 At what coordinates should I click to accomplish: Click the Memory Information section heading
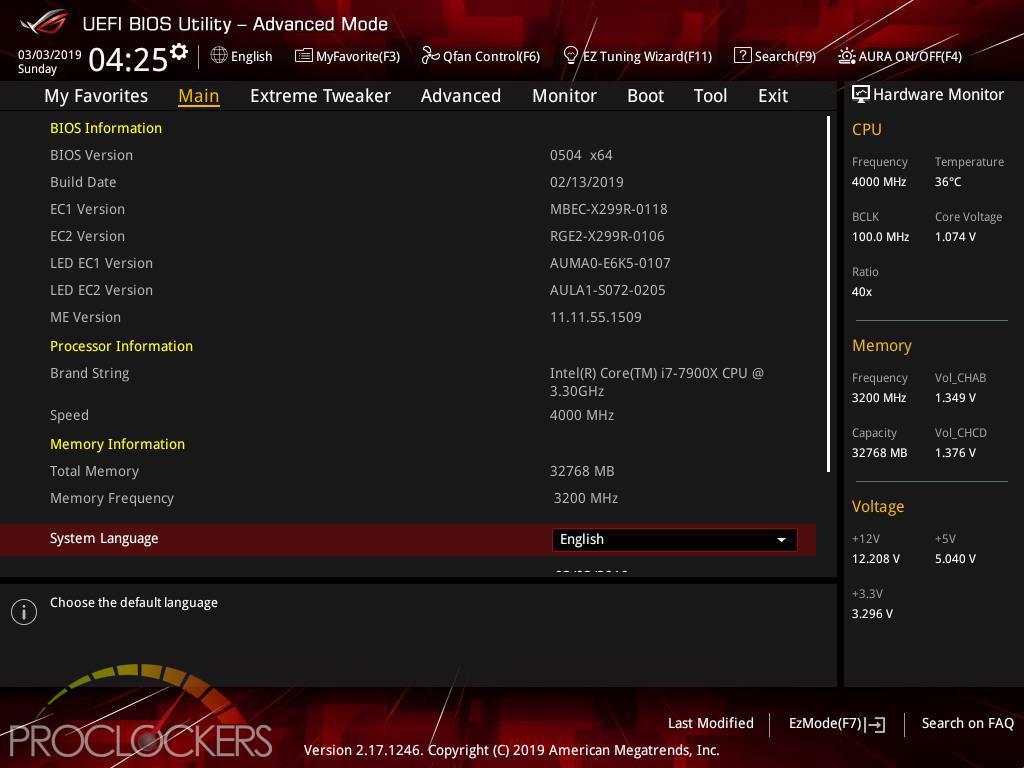coord(118,444)
